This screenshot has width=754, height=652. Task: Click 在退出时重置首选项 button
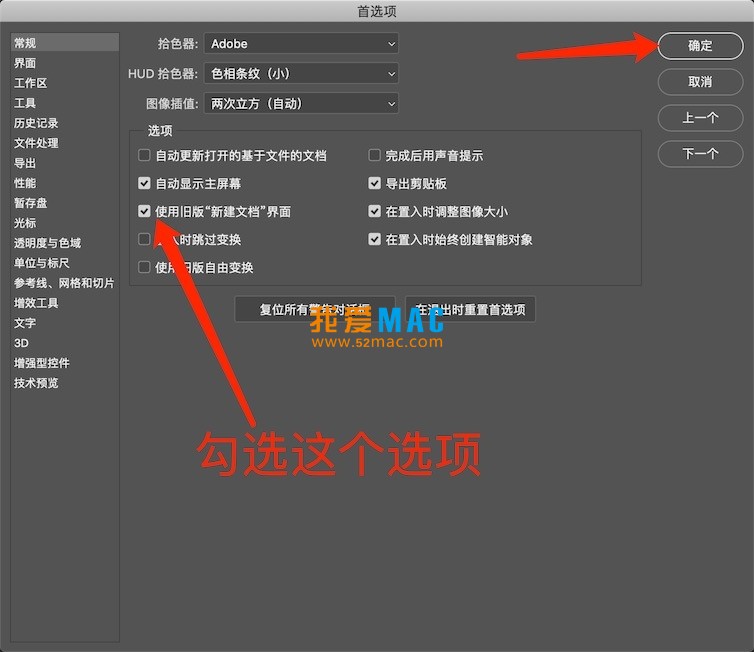point(470,309)
